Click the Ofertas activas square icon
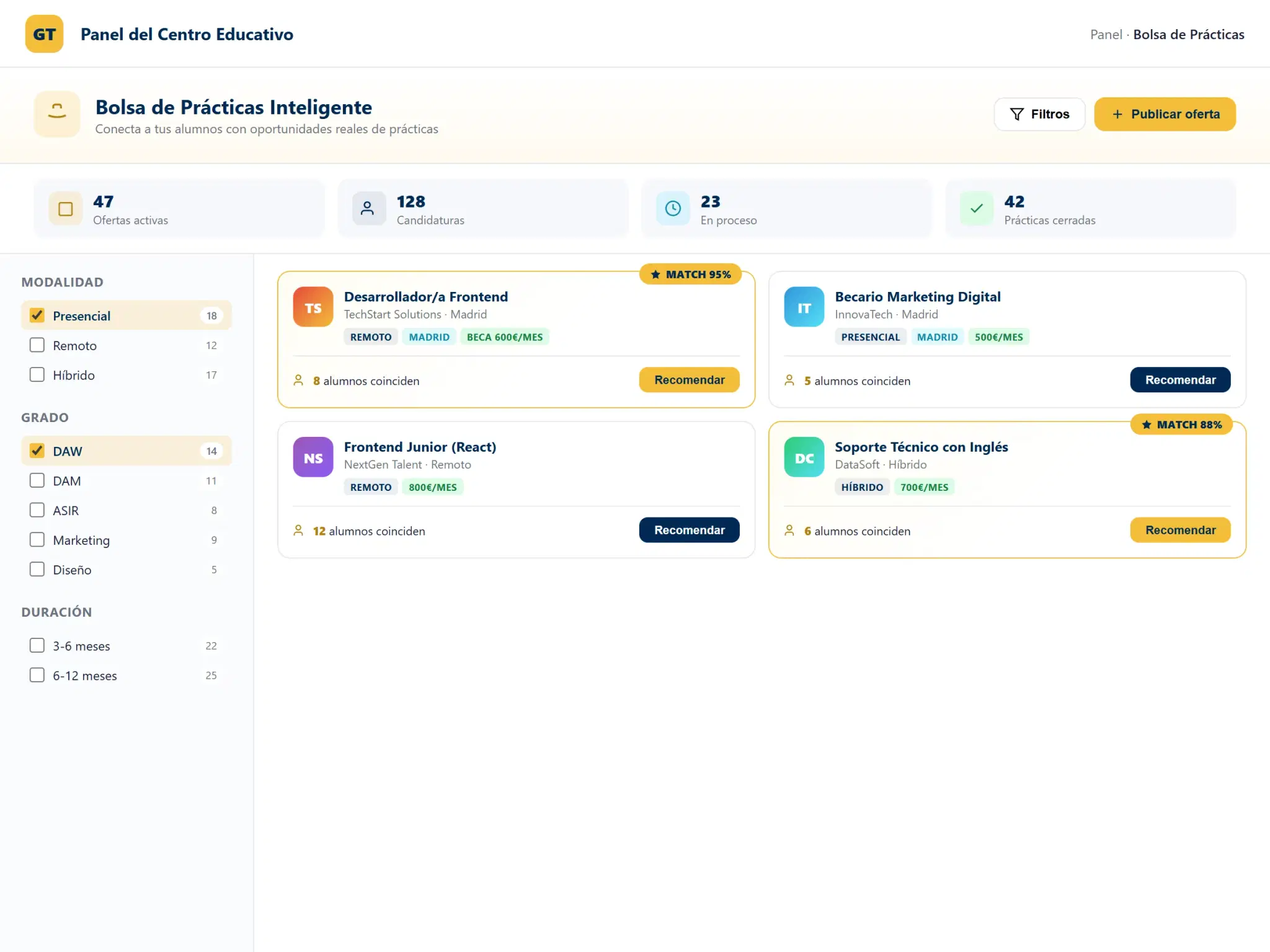 coord(66,209)
